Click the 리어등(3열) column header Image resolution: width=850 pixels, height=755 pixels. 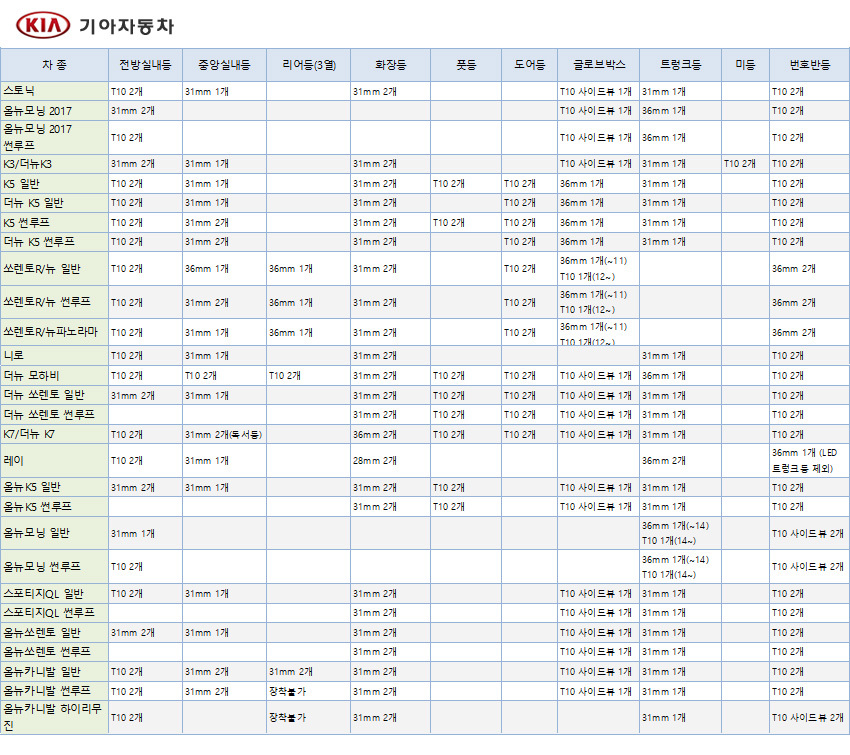coord(308,65)
